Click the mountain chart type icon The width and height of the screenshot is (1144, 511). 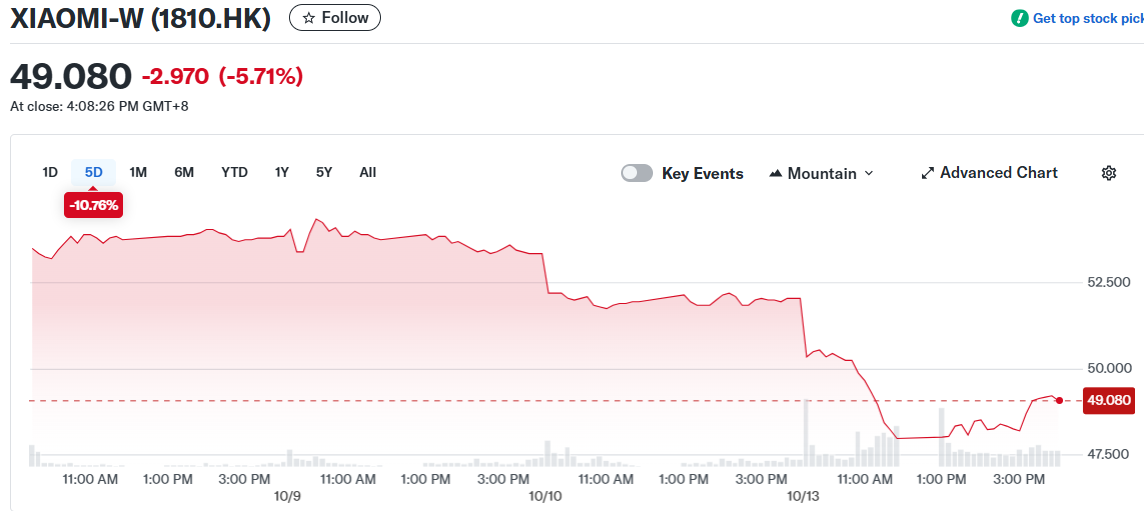pyautogui.click(x=776, y=173)
